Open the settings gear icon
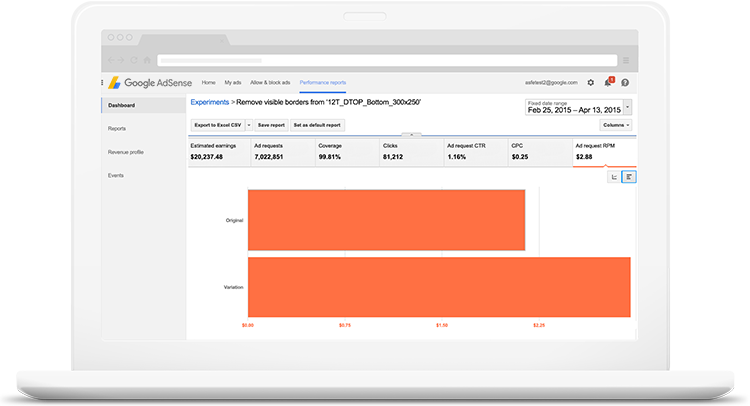This screenshot has width=750, height=406. [591, 83]
